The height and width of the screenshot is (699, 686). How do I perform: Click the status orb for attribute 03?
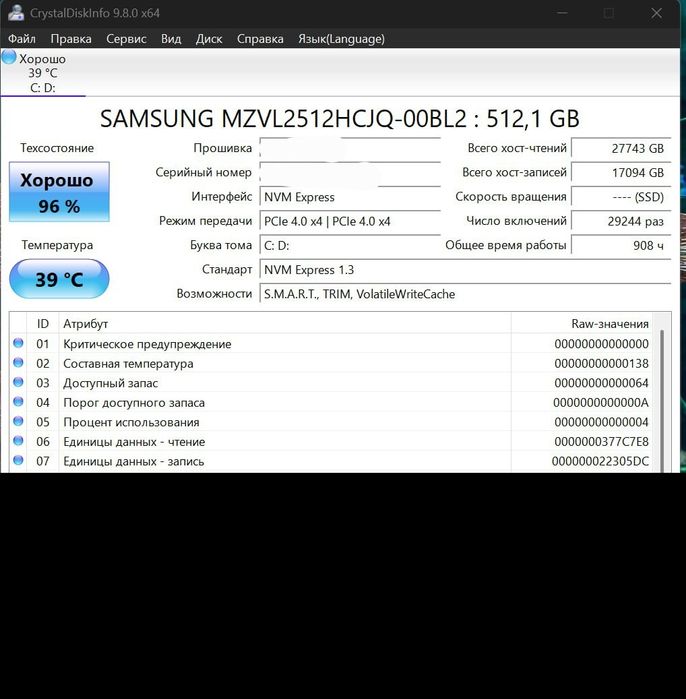click(x=18, y=382)
